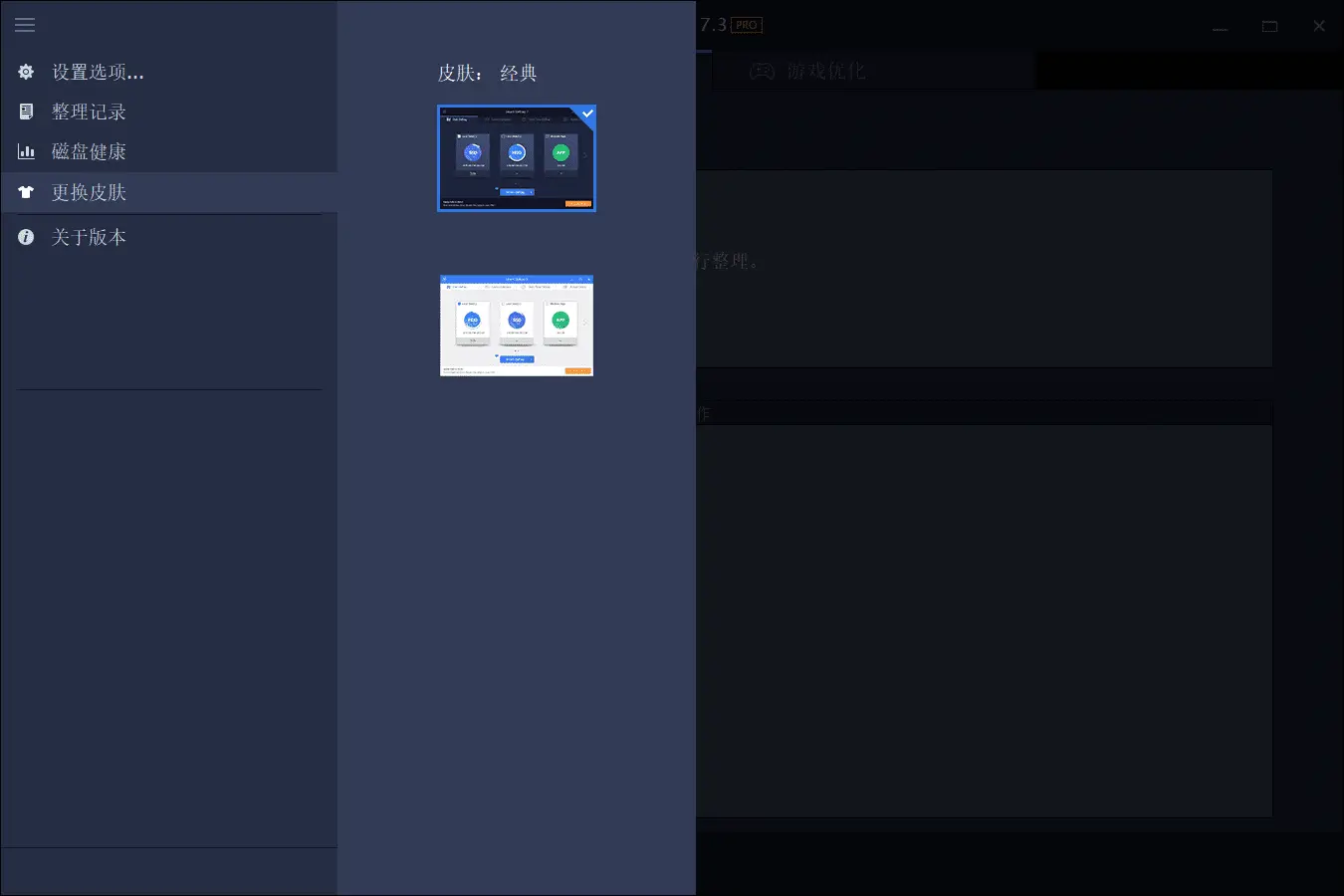The height and width of the screenshot is (896, 1344).
Task: Open the hamburger navigation menu
Action: (x=25, y=25)
